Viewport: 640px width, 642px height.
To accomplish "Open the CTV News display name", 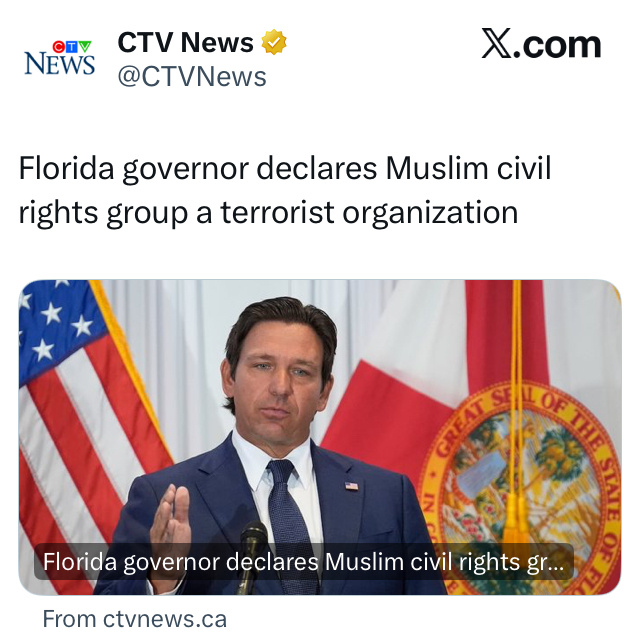I will click(185, 42).
